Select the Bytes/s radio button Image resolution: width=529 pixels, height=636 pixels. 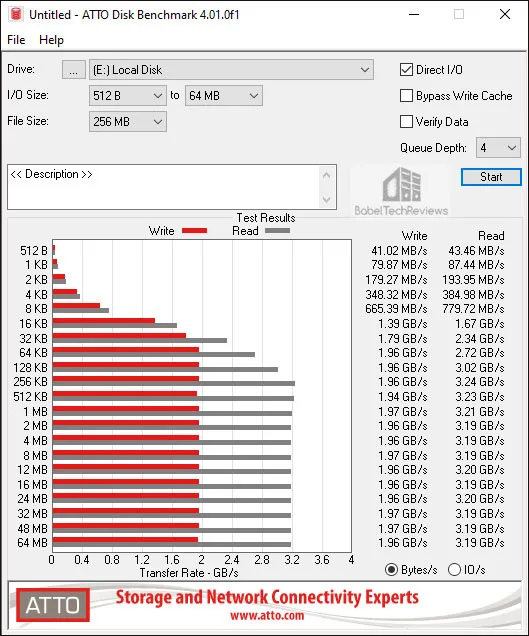[x=391, y=570]
